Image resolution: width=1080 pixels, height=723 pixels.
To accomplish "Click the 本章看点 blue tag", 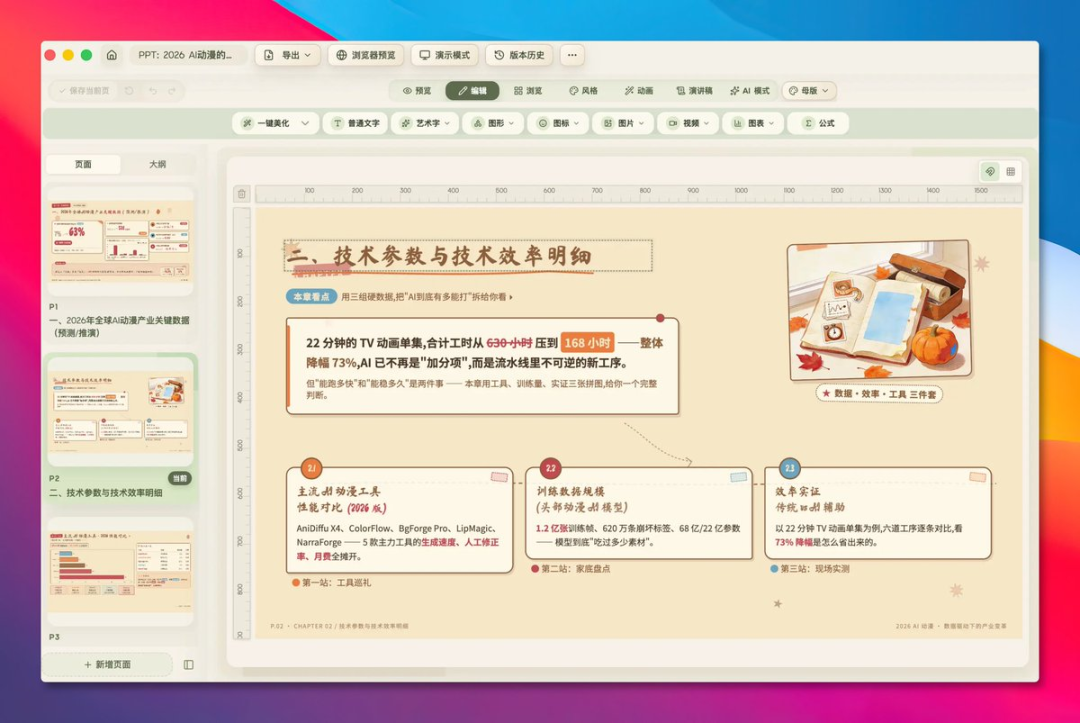I will [311, 297].
